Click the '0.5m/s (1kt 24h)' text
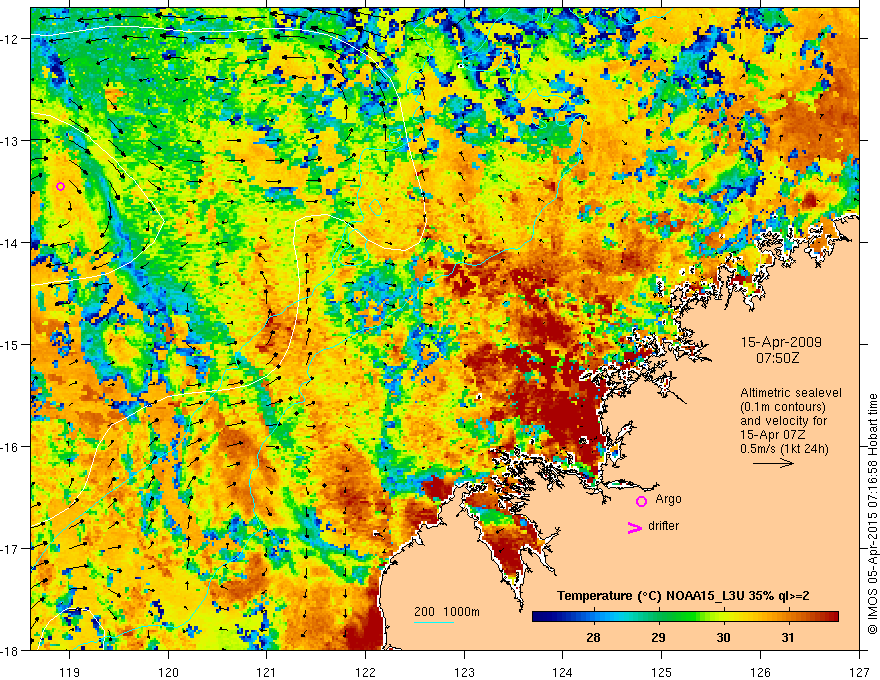The image size is (880, 680). [x=784, y=449]
